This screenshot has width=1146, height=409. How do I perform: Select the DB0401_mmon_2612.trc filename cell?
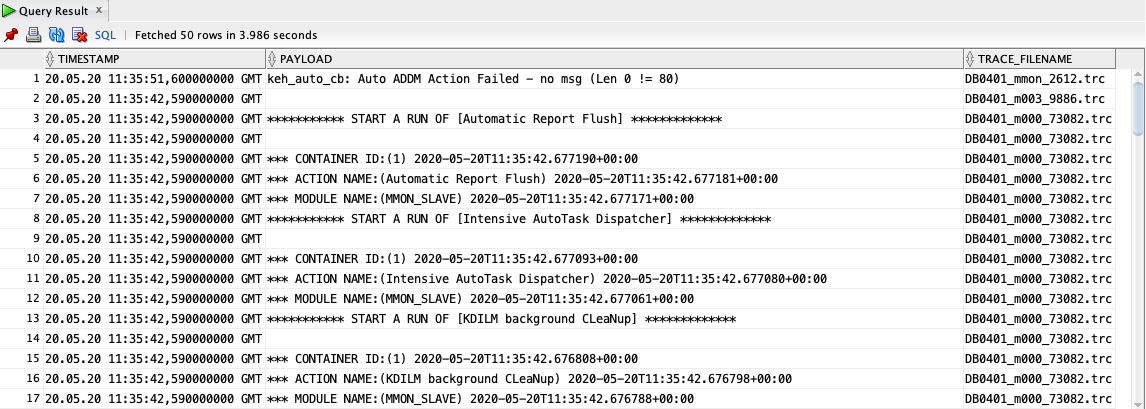[x=1038, y=79]
